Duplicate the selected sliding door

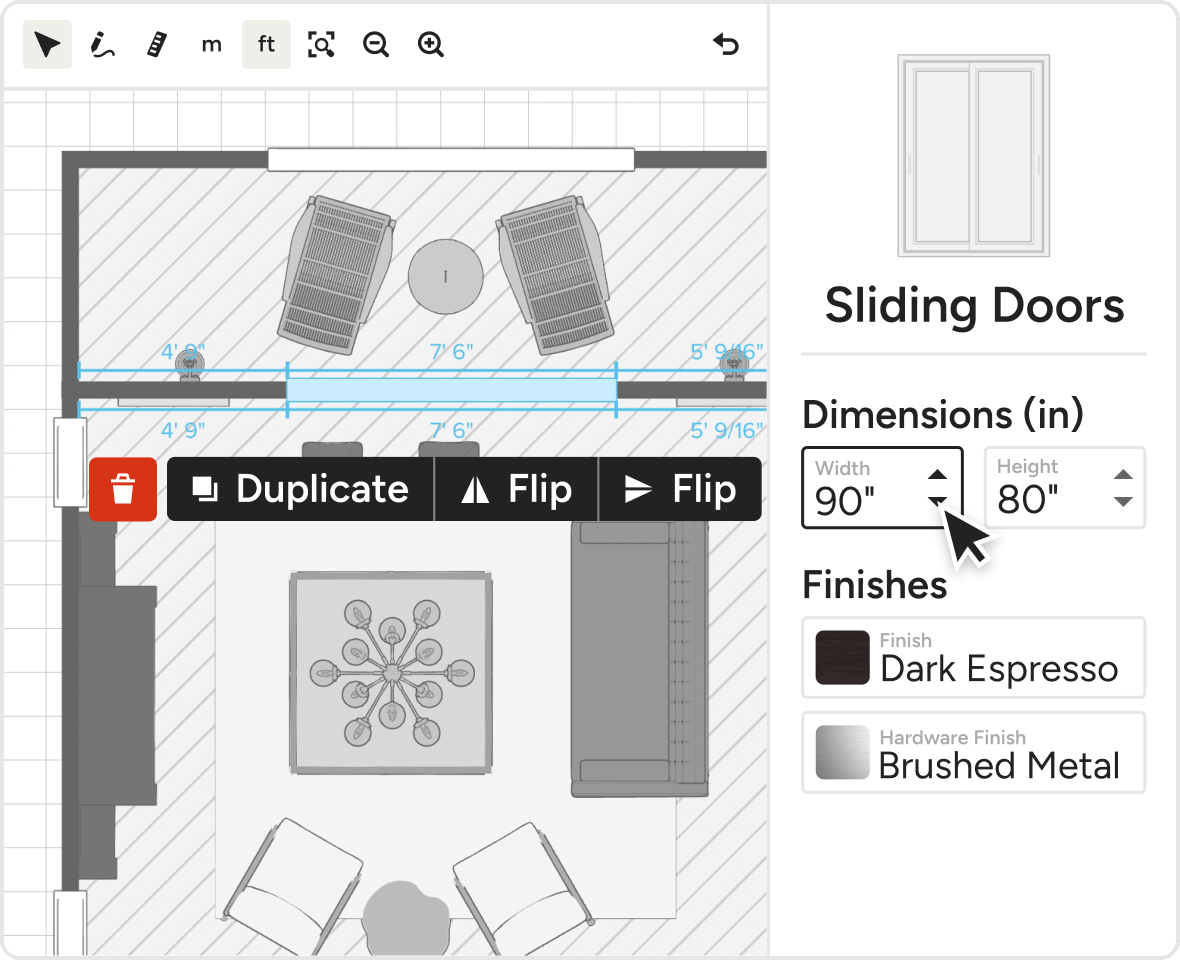[301, 490]
